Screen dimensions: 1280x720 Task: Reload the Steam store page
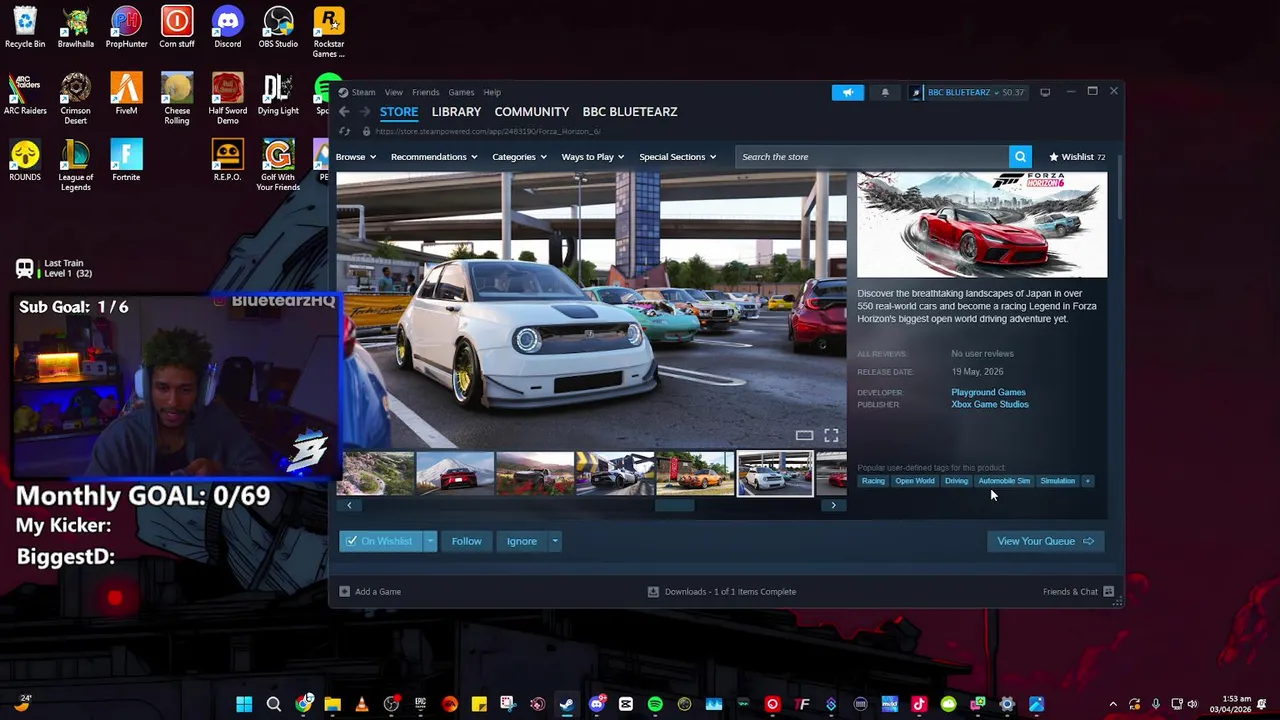pyautogui.click(x=345, y=131)
